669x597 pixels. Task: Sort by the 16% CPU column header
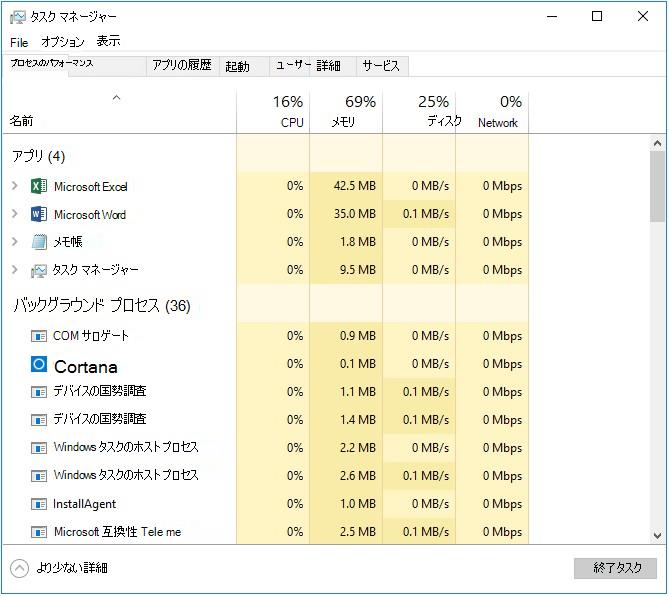pos(273,112)
